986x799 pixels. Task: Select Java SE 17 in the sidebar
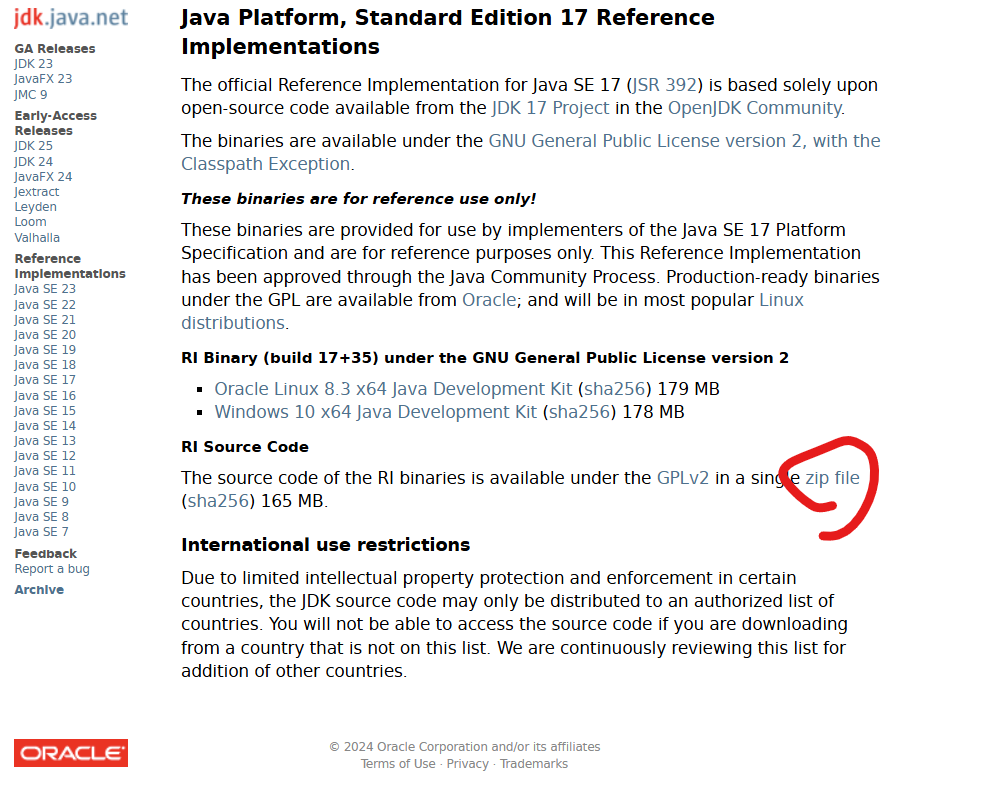point(45,380)
